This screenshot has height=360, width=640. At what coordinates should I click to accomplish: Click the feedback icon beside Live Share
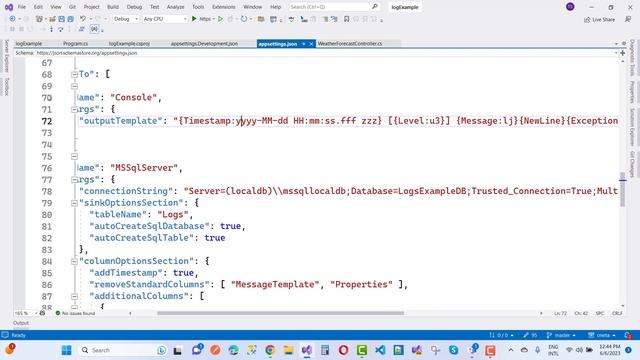628,19
